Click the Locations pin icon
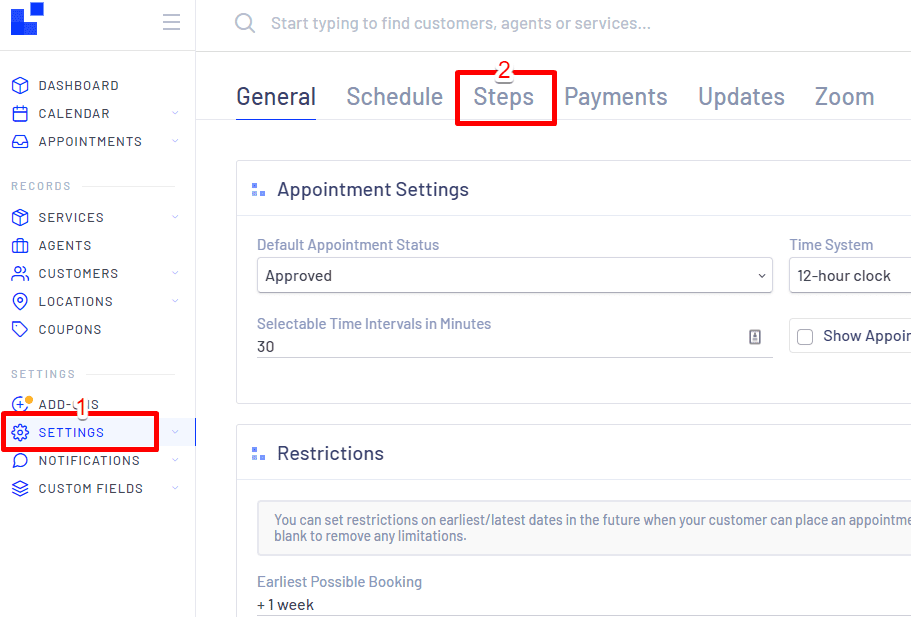 pyautogui.click(x=22, y=301)
